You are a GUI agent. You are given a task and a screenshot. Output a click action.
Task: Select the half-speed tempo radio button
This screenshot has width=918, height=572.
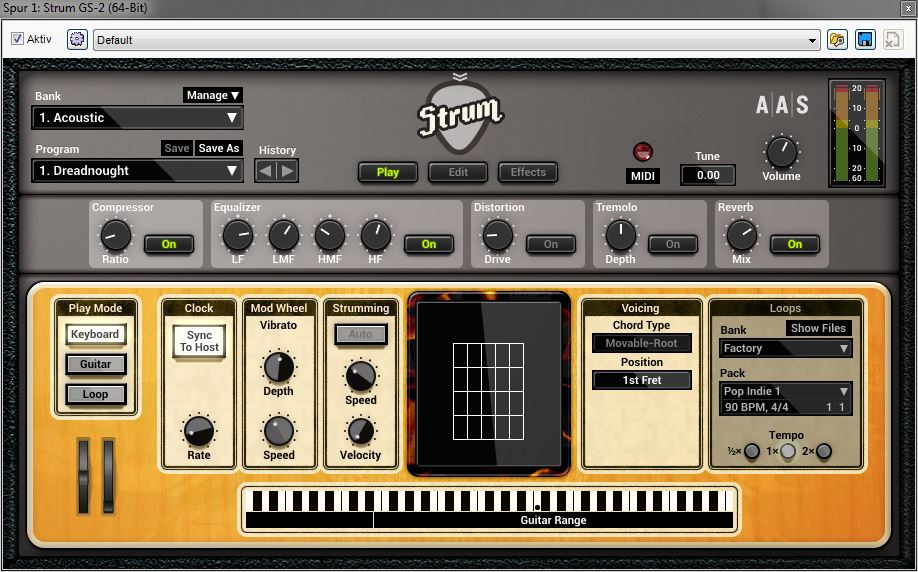point(752,451)
